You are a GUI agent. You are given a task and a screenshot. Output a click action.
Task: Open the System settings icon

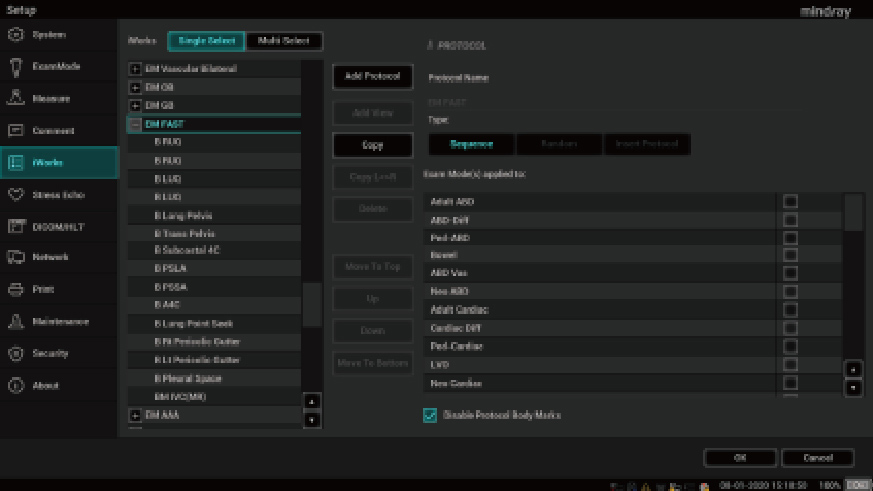tap(15, 35)
